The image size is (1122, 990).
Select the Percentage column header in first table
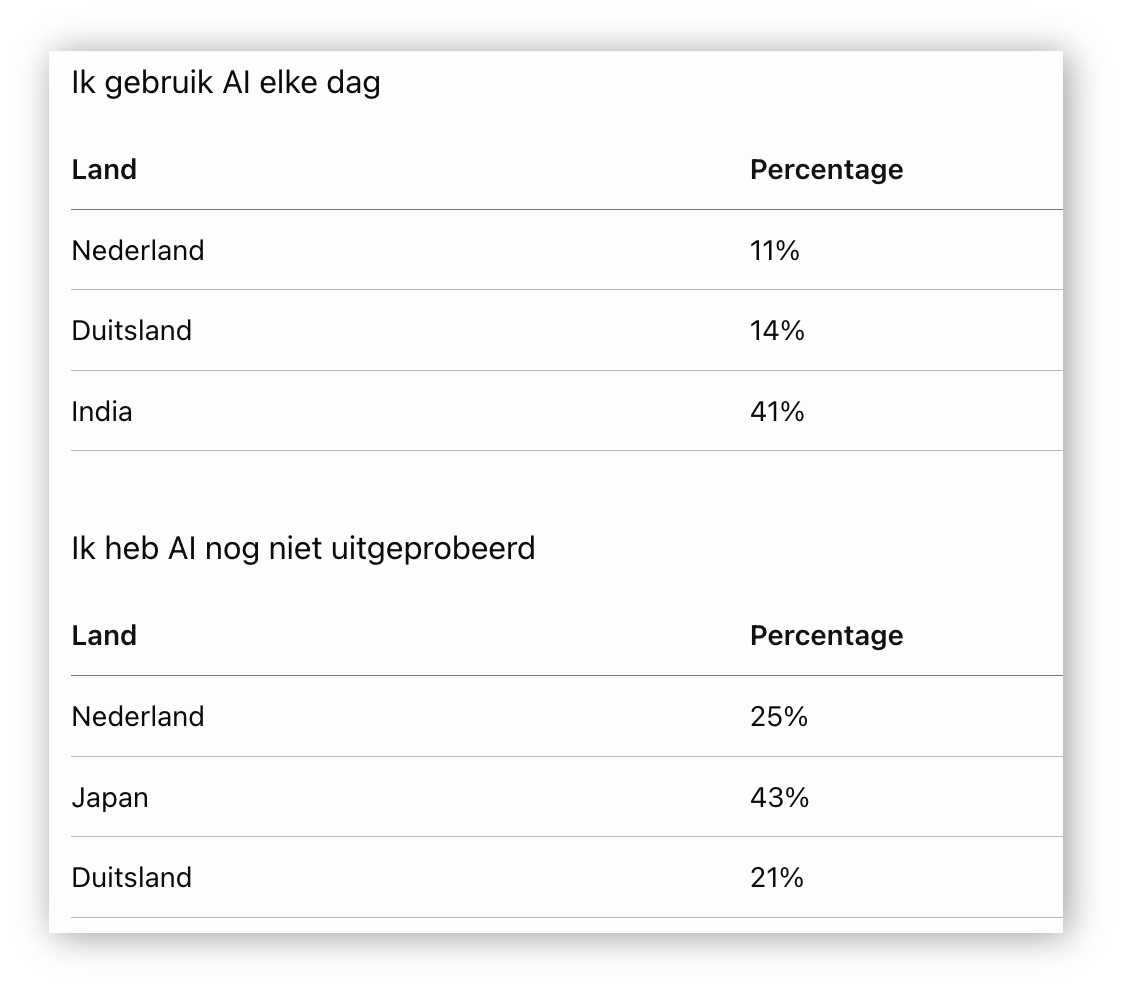coord(826,170)
